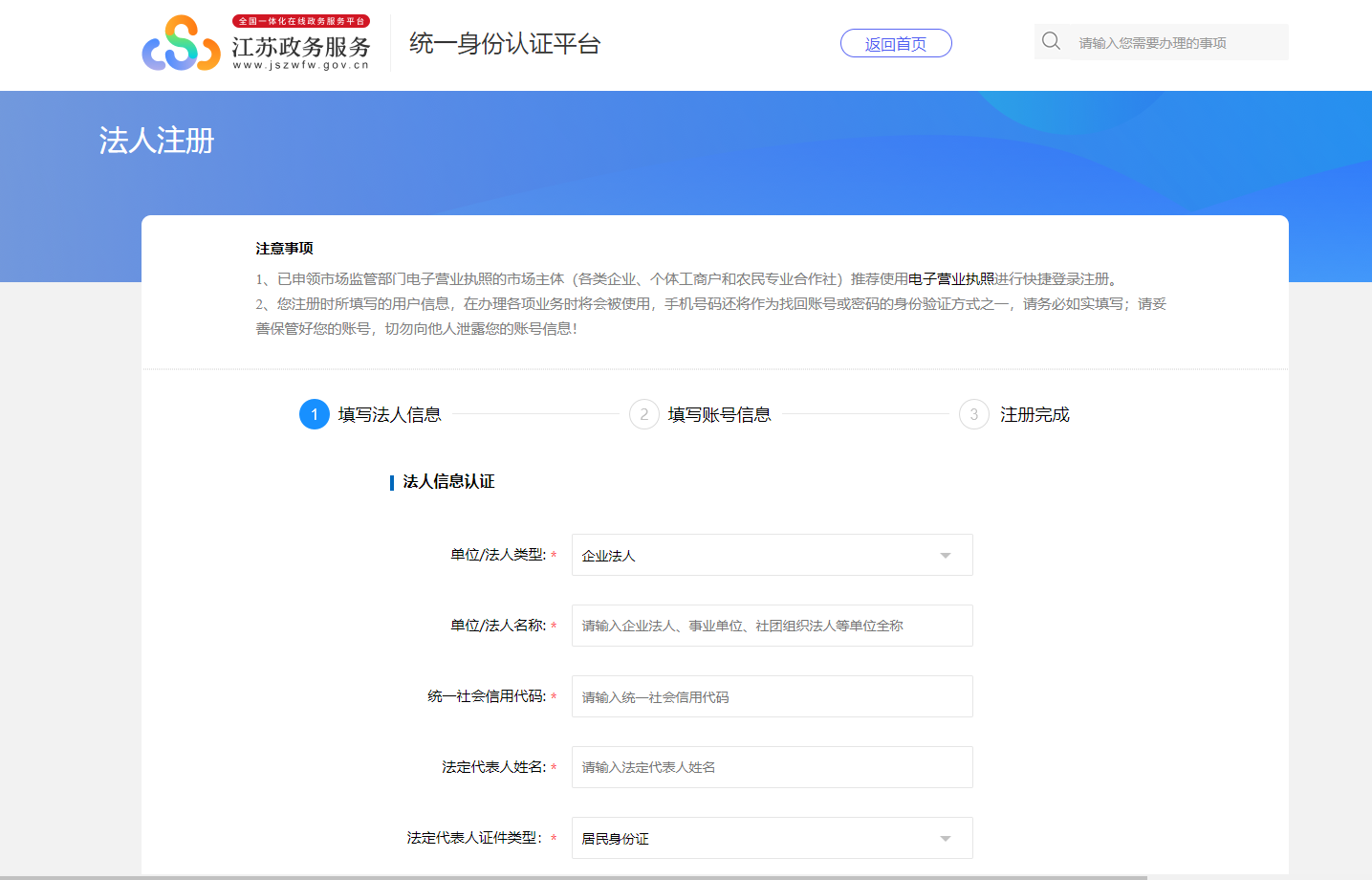Focus the 法定代表人姓名 input field

tap(772, 767)
